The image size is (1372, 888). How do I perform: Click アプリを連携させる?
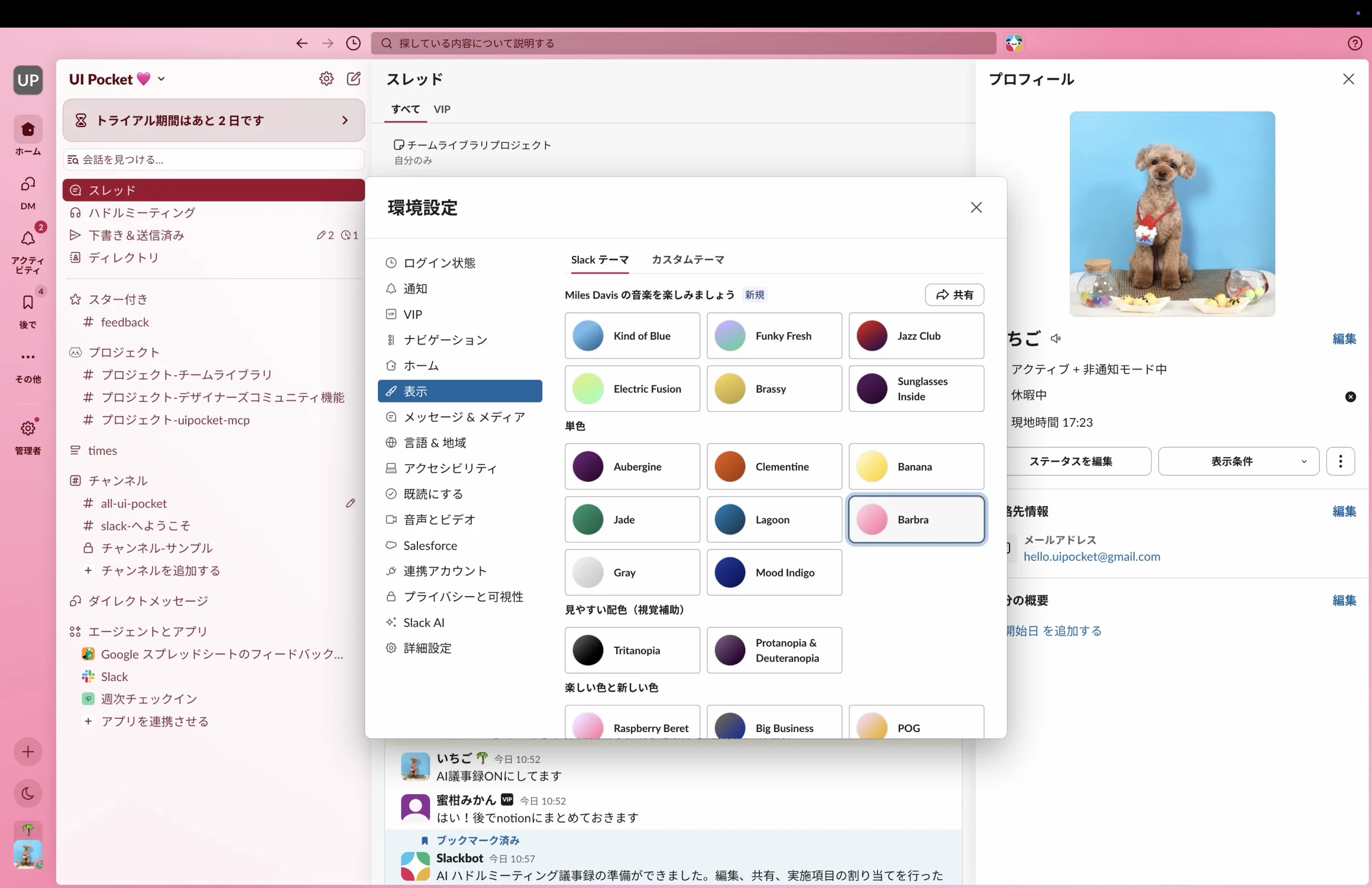(x=154, y=722)
